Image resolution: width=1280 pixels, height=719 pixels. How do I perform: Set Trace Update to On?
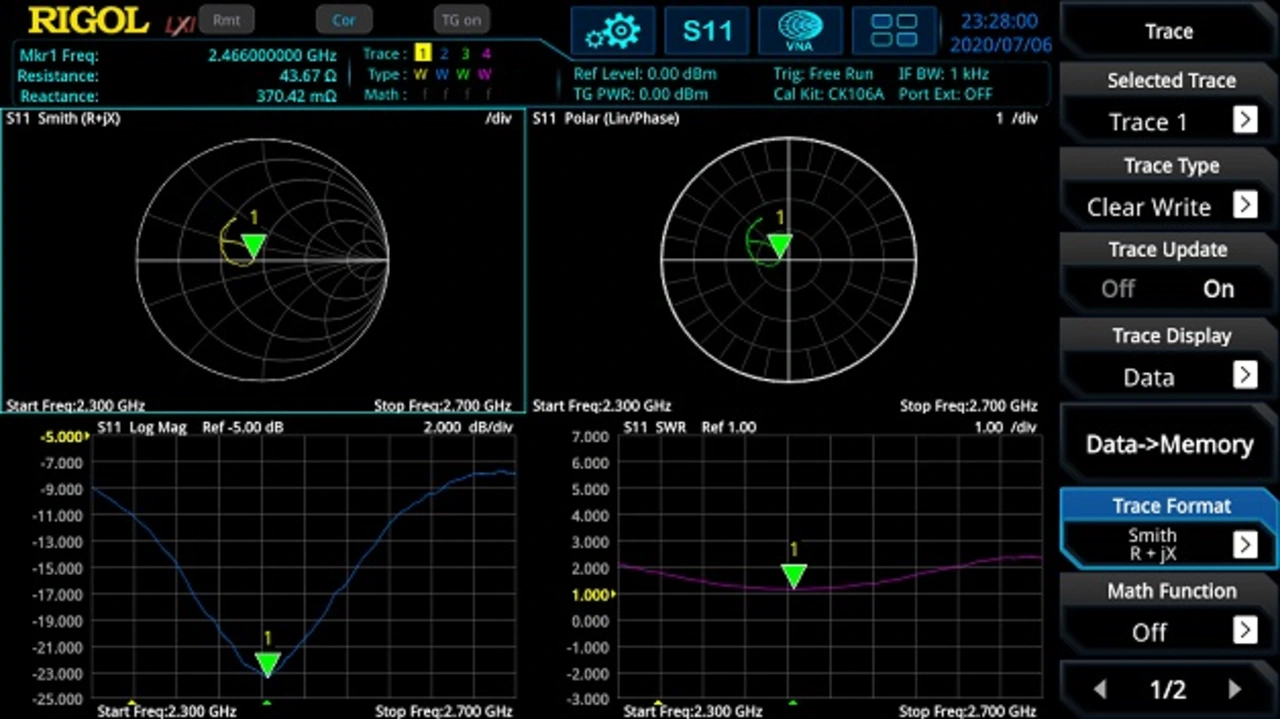pyautogui.click(x=1218, y=289)
